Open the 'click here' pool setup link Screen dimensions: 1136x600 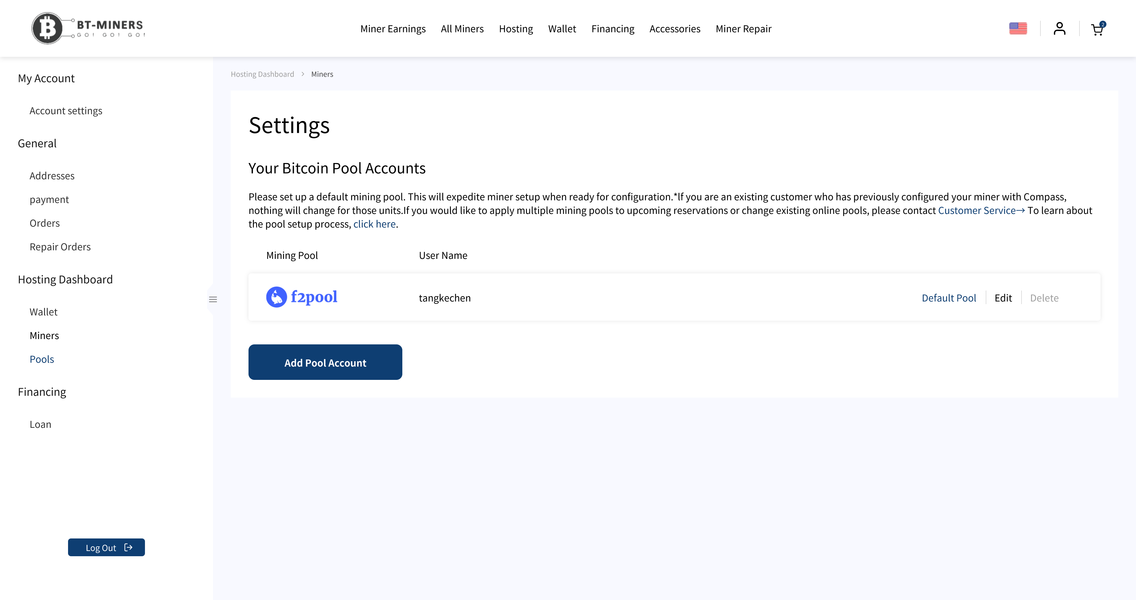coord(375,224)
